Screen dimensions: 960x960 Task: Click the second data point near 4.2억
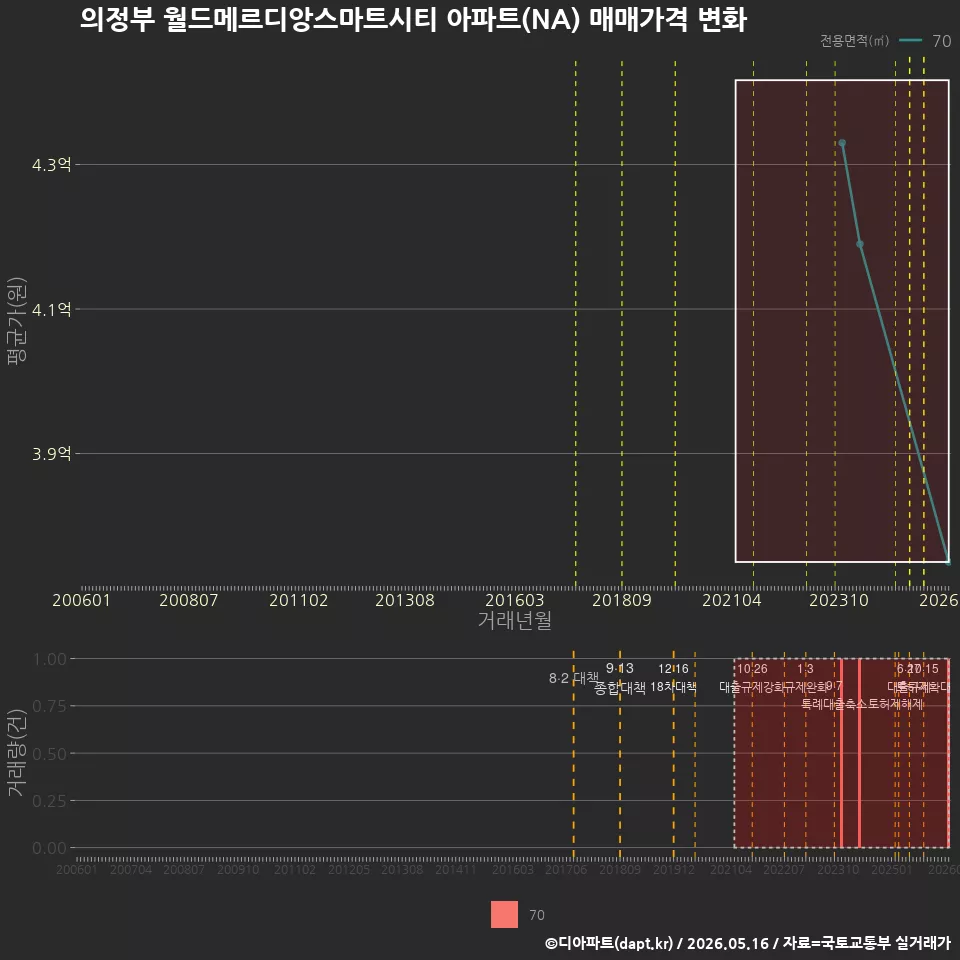(x=860, y=244)
